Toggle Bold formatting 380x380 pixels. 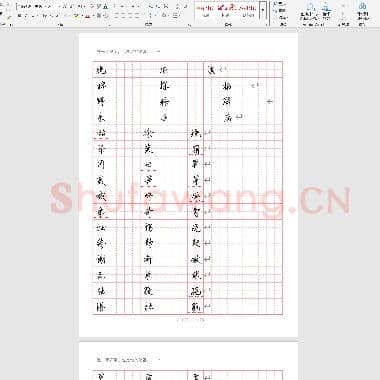point(19,15)
